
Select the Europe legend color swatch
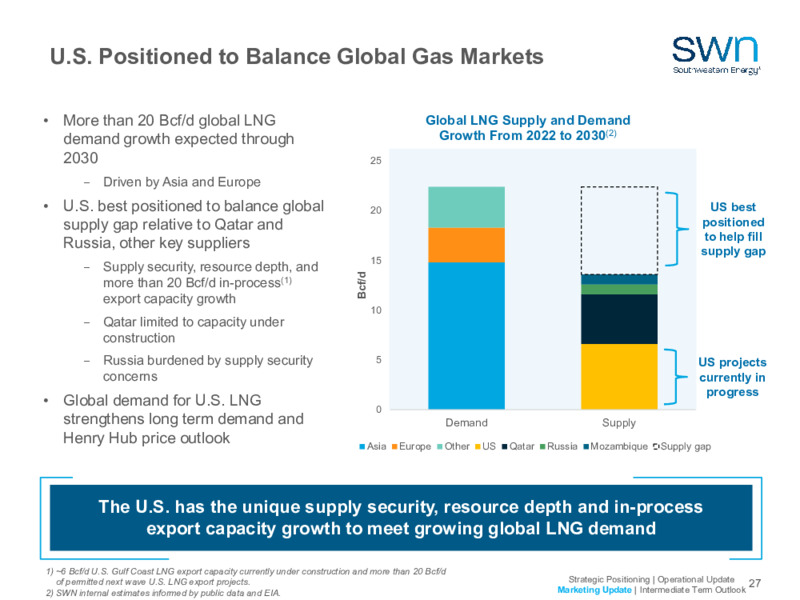tap(395, 447)
